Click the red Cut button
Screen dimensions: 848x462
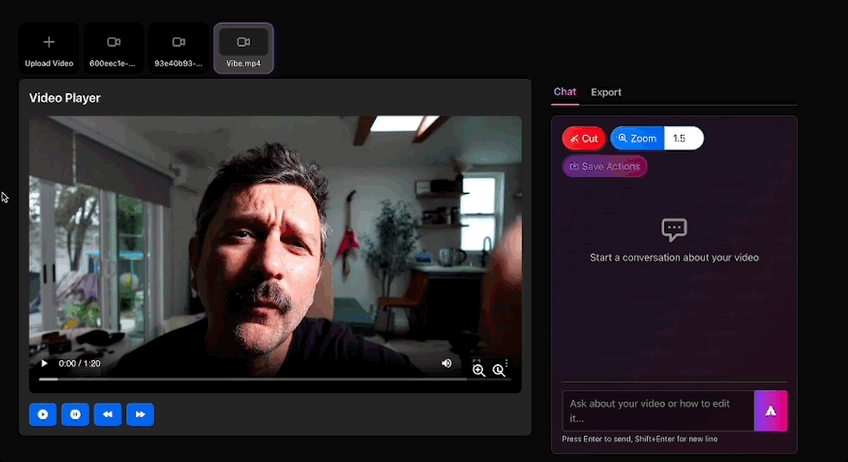(584, 138)
